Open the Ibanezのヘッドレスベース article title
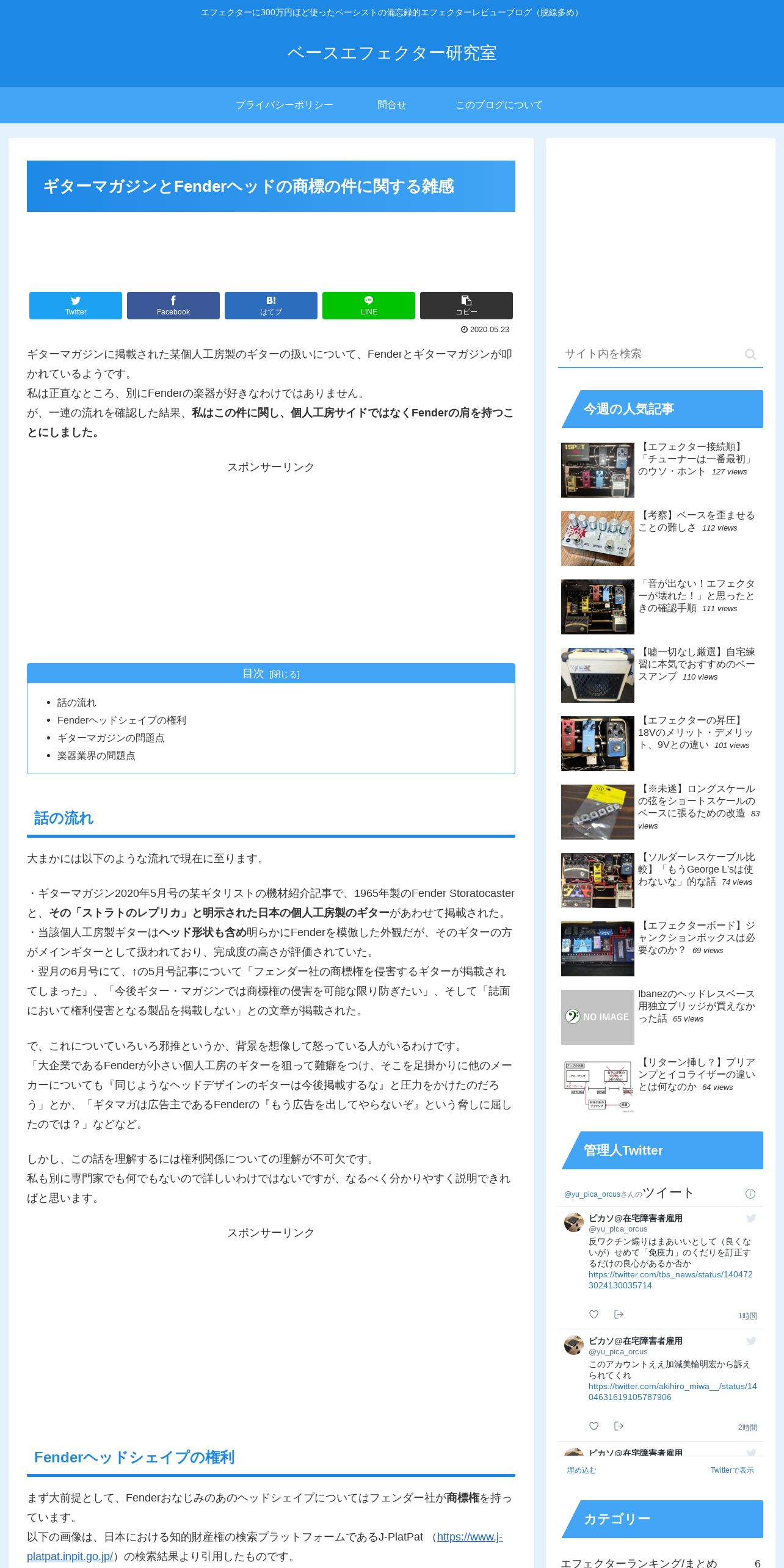This screenshot has width=784, height=1568. point(697,1006)
